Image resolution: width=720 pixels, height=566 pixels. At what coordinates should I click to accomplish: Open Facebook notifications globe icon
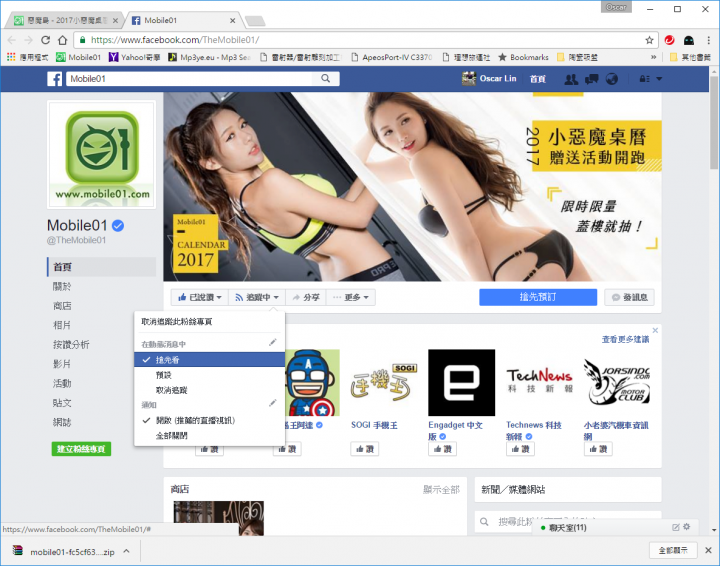click(x=612, y=79)
